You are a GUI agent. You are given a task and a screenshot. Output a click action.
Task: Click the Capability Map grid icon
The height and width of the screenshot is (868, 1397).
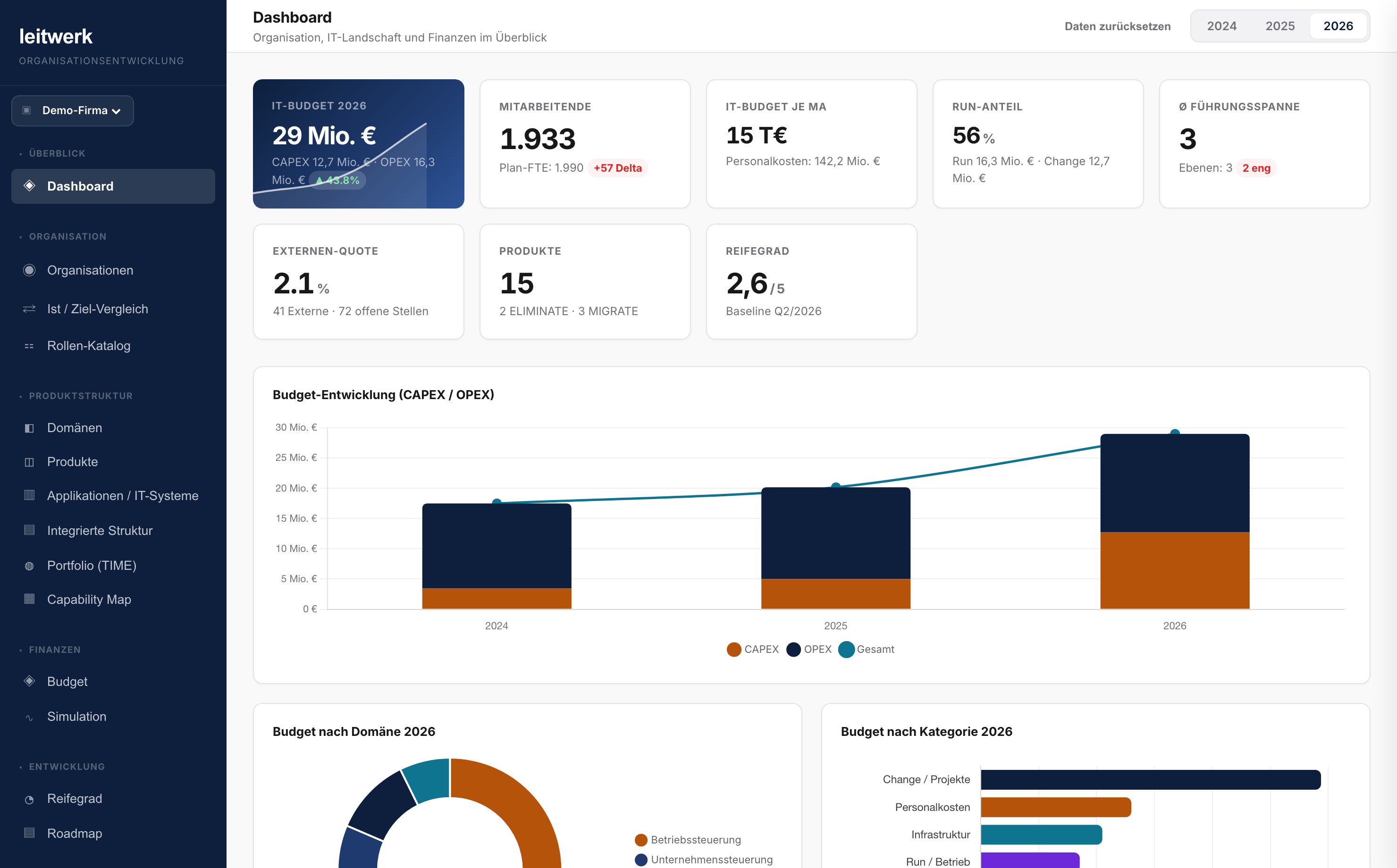[x=29, y=599]
